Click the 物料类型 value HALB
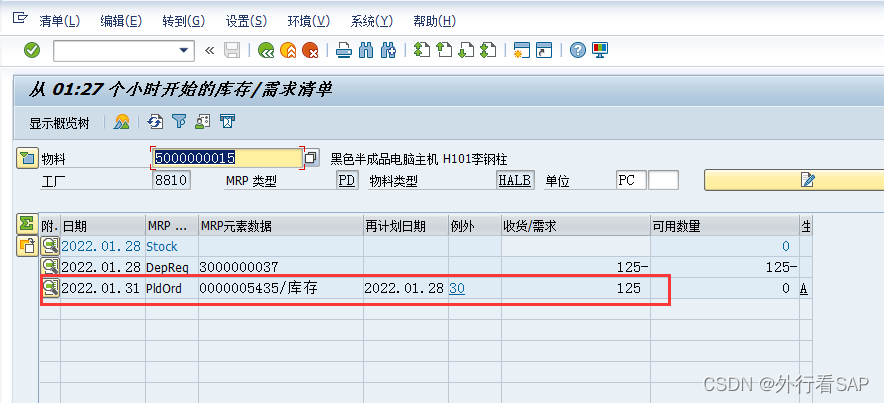This screenshot has width=884, height=403. (x=515, y=180)
